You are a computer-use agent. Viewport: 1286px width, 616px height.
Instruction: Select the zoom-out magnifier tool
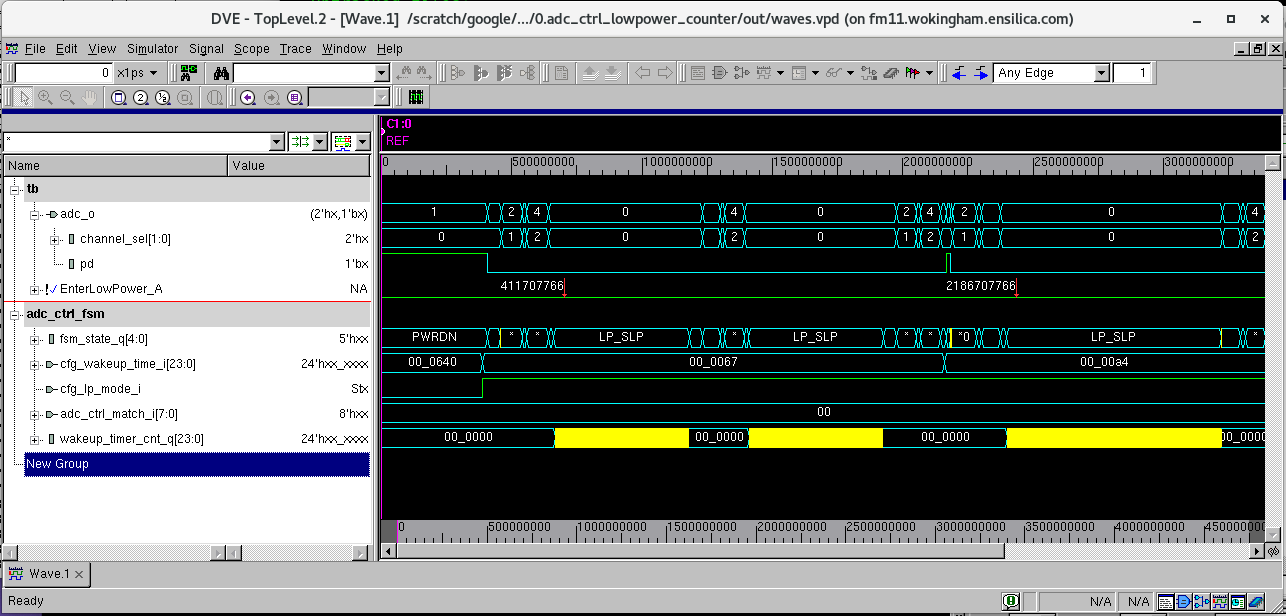point(66,97)
